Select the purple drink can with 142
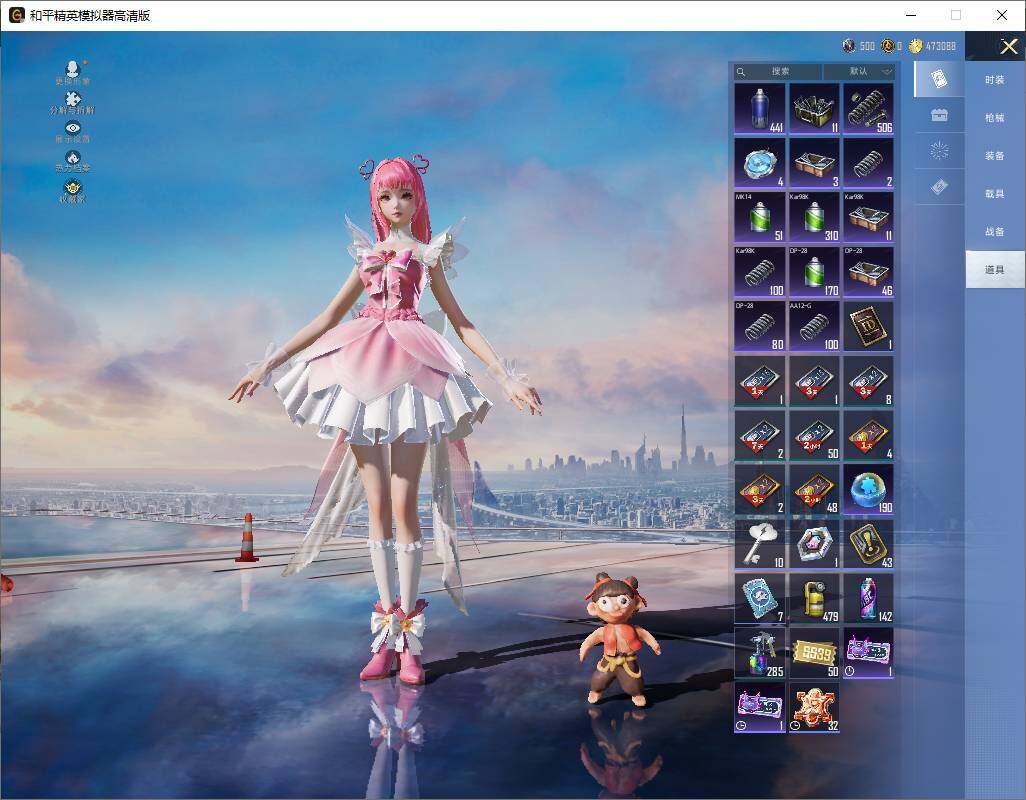This screenshot has width=1026, height=800. coord(868,599)
